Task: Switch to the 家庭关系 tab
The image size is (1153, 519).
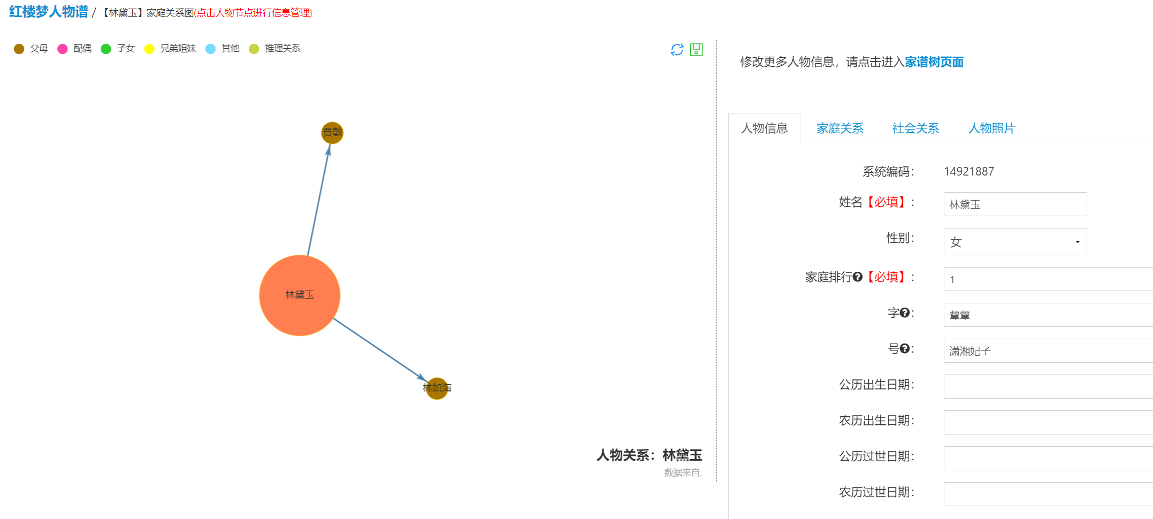Action: pos(840,129)
